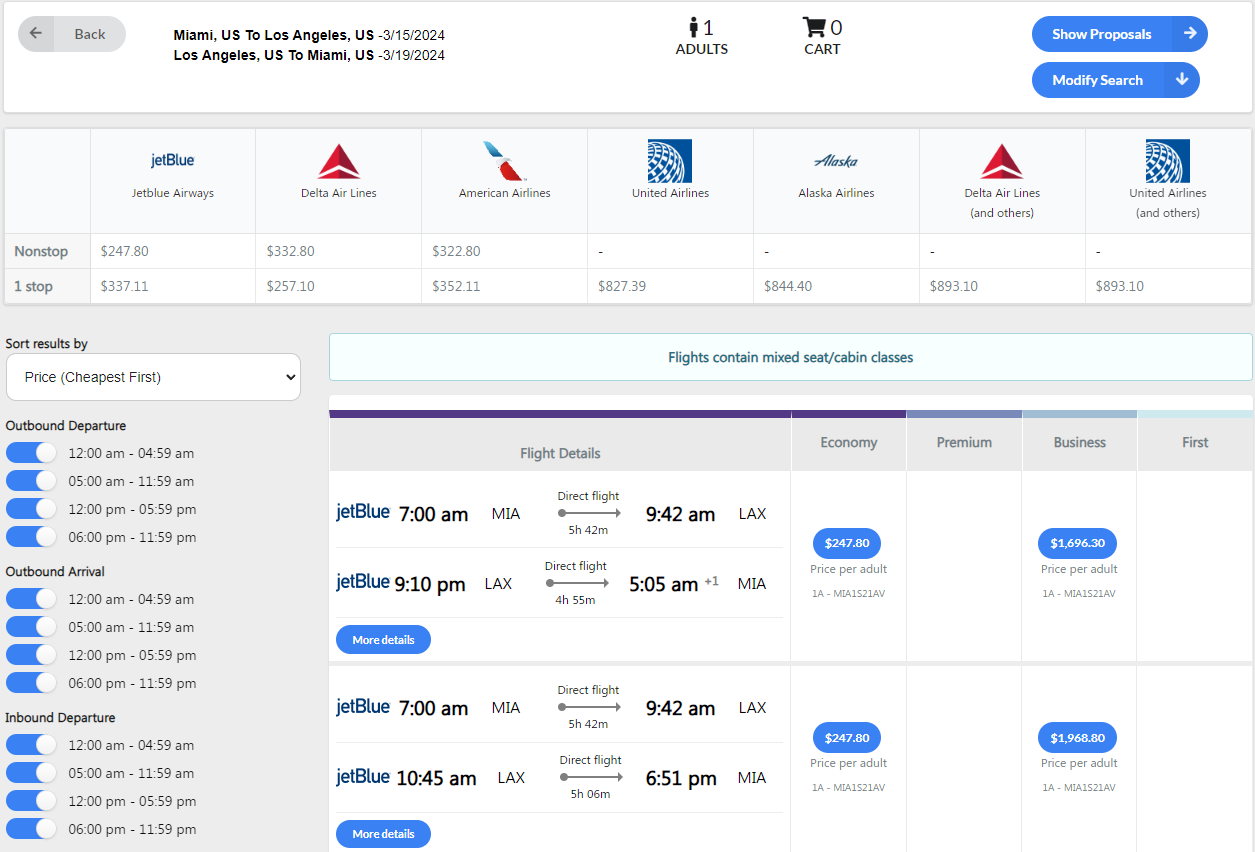Image resolution: width=1255 pixels, height=852 pixels.
Task: Toggle Inbound Departure 05:00 am - 11:59 am
Action: click(32, 773)
